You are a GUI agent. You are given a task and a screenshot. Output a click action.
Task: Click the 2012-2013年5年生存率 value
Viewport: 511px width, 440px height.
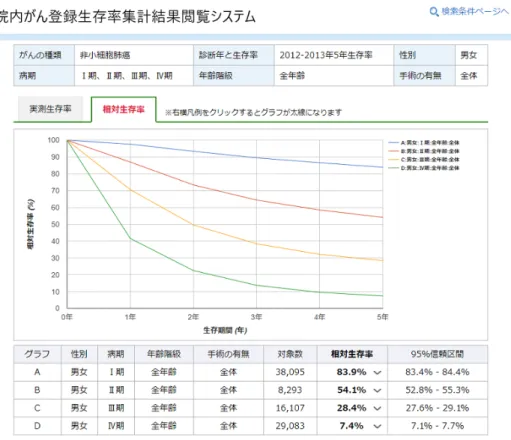point(326,55)
